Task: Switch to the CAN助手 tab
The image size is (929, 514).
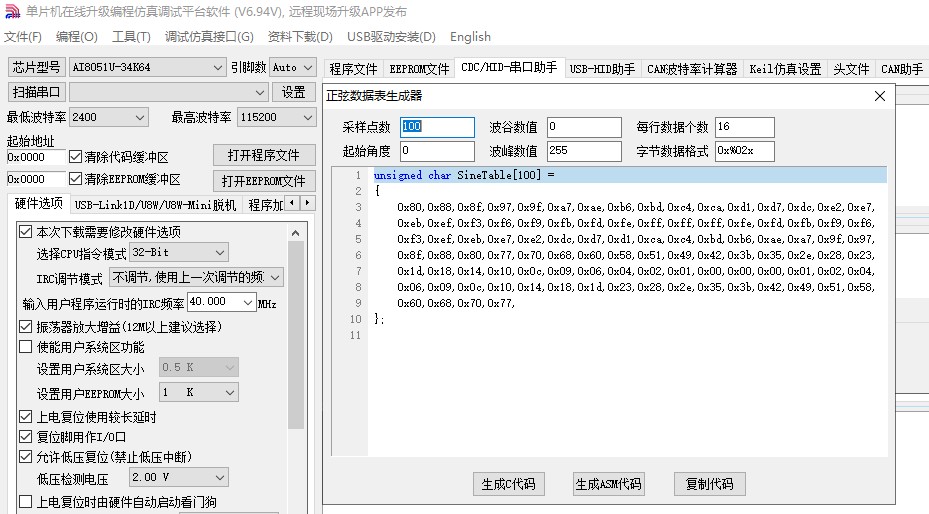Action: [x=901, y=69]
